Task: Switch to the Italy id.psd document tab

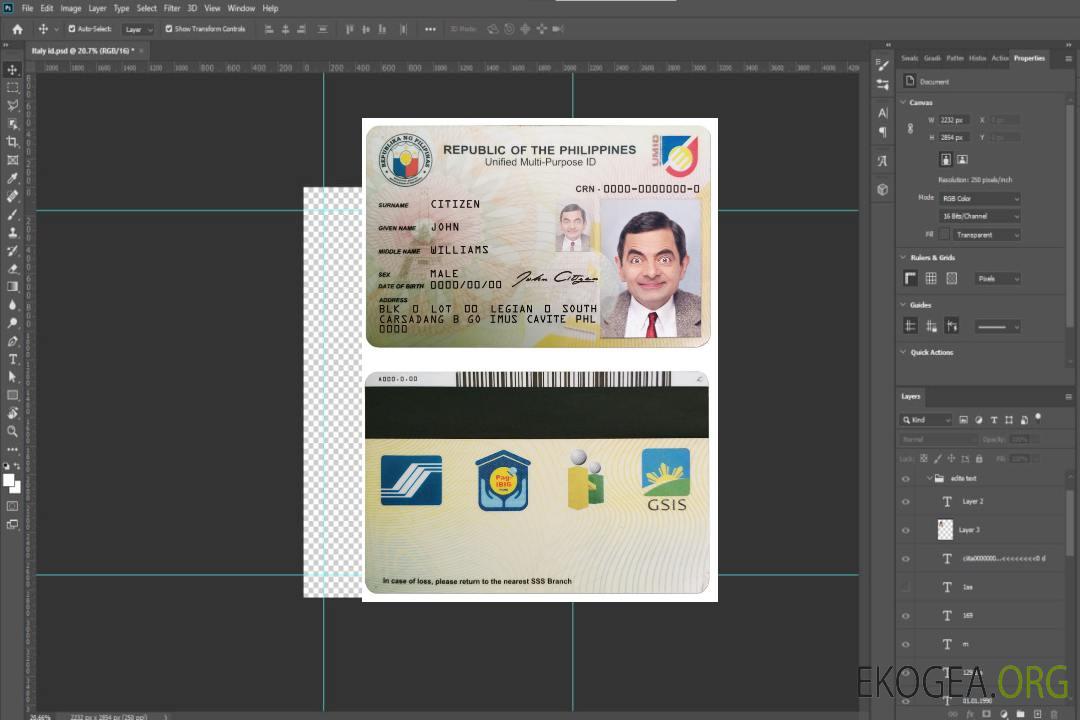Action: [80, 50]
